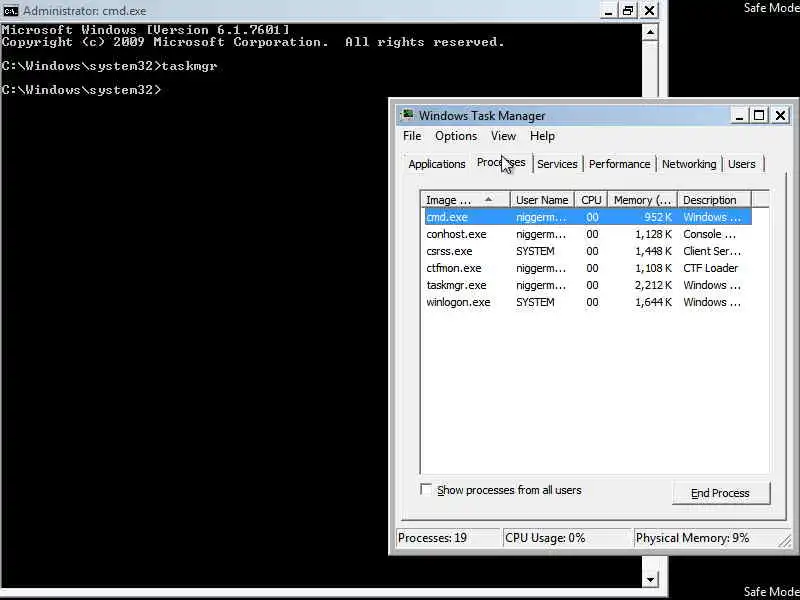Open the View menu
Image resolution: width=800 pixels, height=600 pixels.
pyautogui.click(x=503, y=136)
